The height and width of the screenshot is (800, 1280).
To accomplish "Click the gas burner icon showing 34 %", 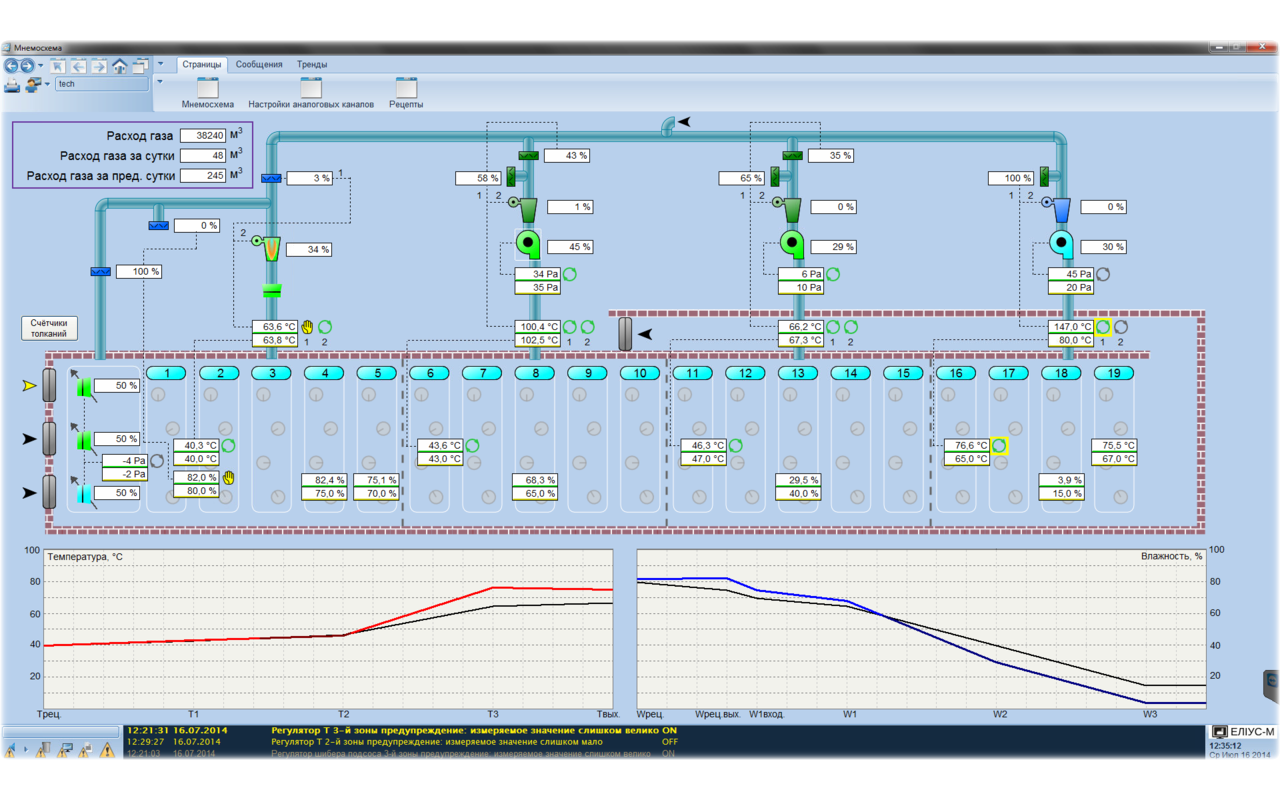I will pos(272,249).
